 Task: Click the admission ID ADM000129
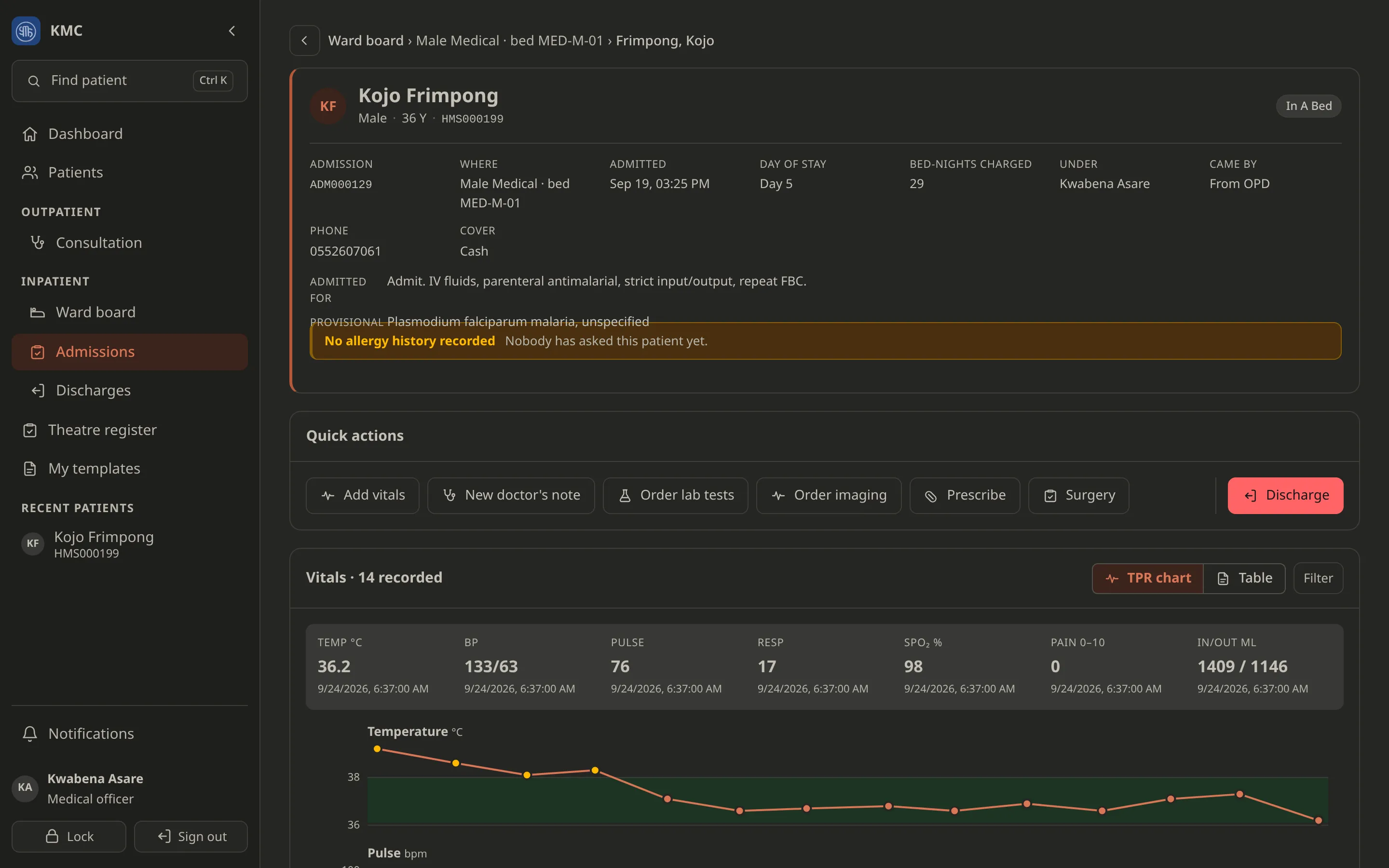point(341,184)
